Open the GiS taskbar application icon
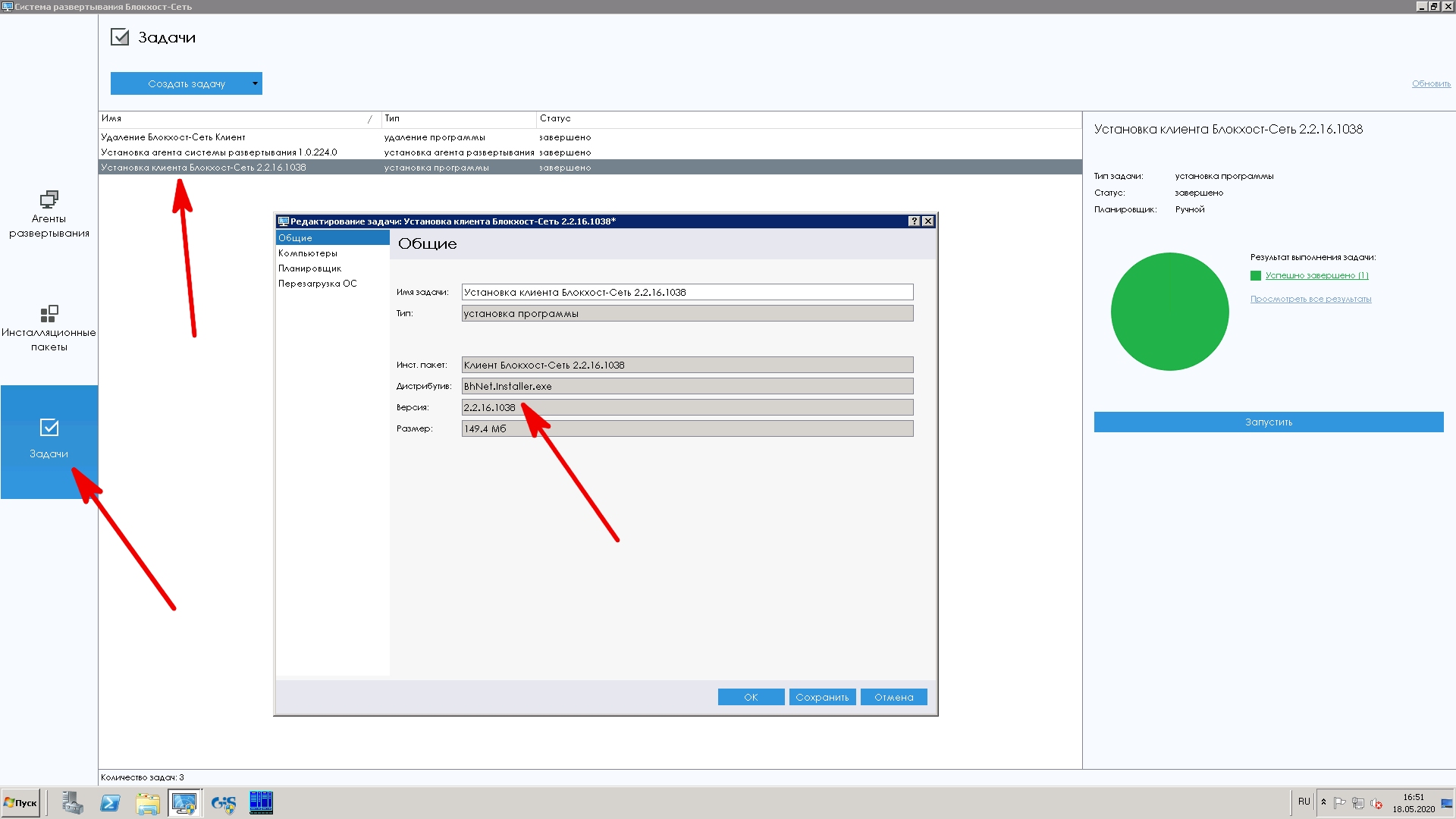Image resolution: width=1456 pixels, height=819 pixels. tap(224, 802)
